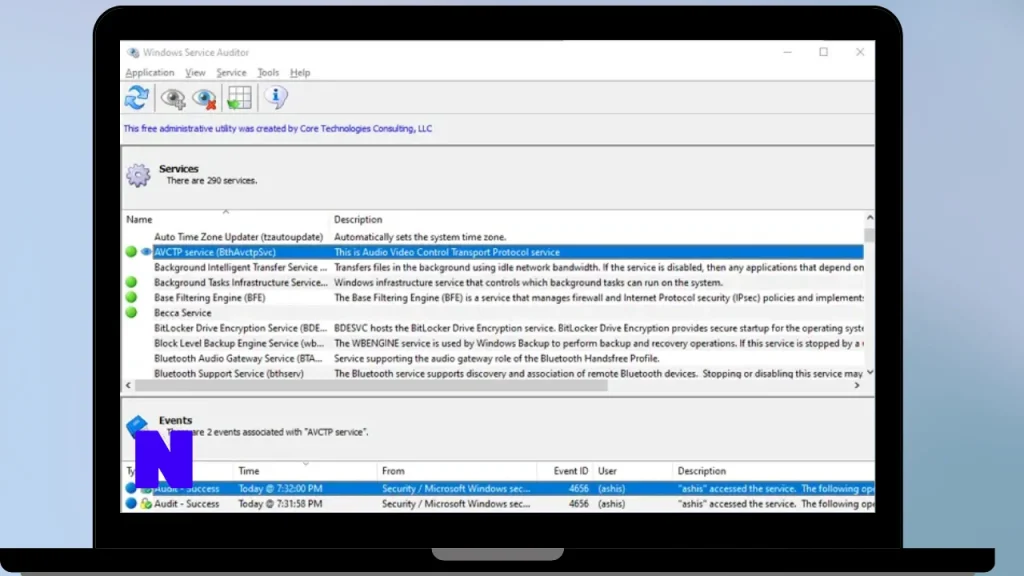Click the horizontal scrollbar left arrow
The height and width of the screenshot is (576, 1024).
[x=128, y=385]
